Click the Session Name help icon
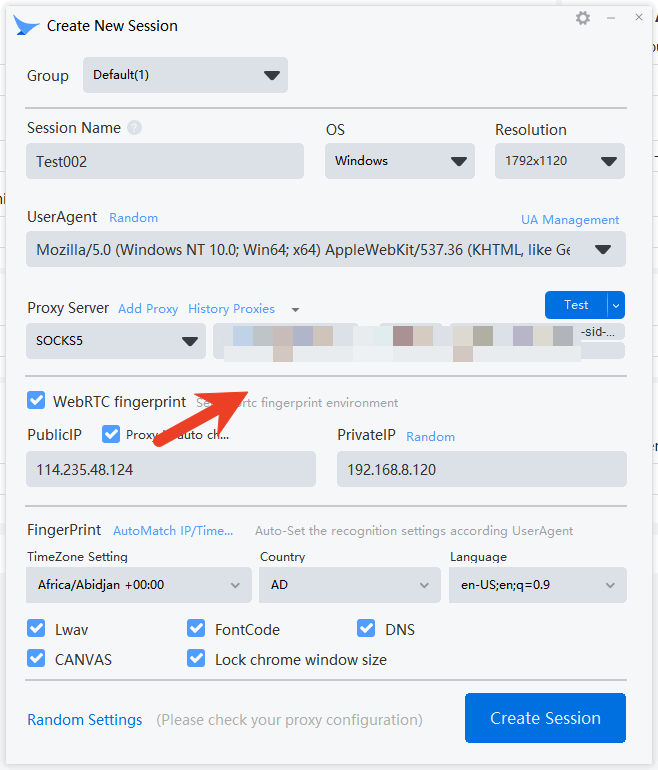The width and height of the screenshot is (658, 770). tap(134, 128)
